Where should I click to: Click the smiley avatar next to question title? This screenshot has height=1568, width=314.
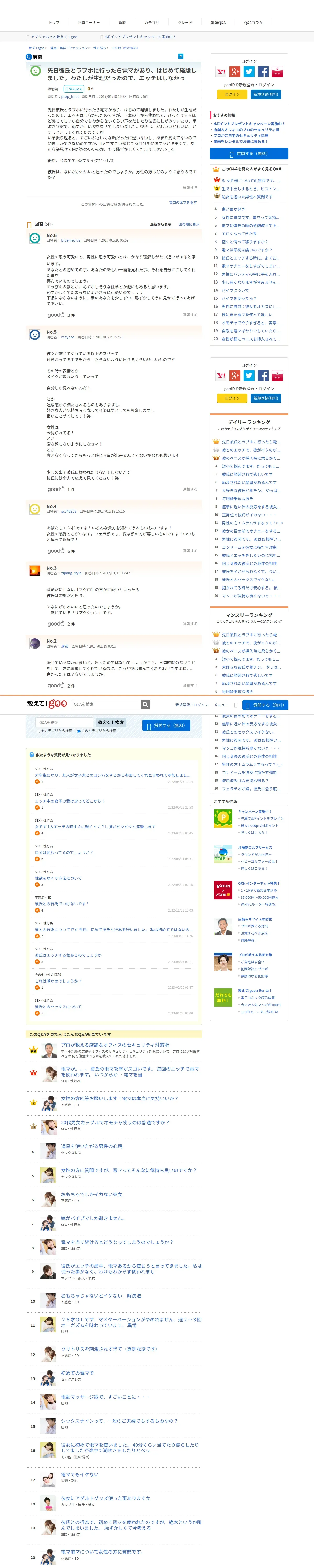(36, 71)
